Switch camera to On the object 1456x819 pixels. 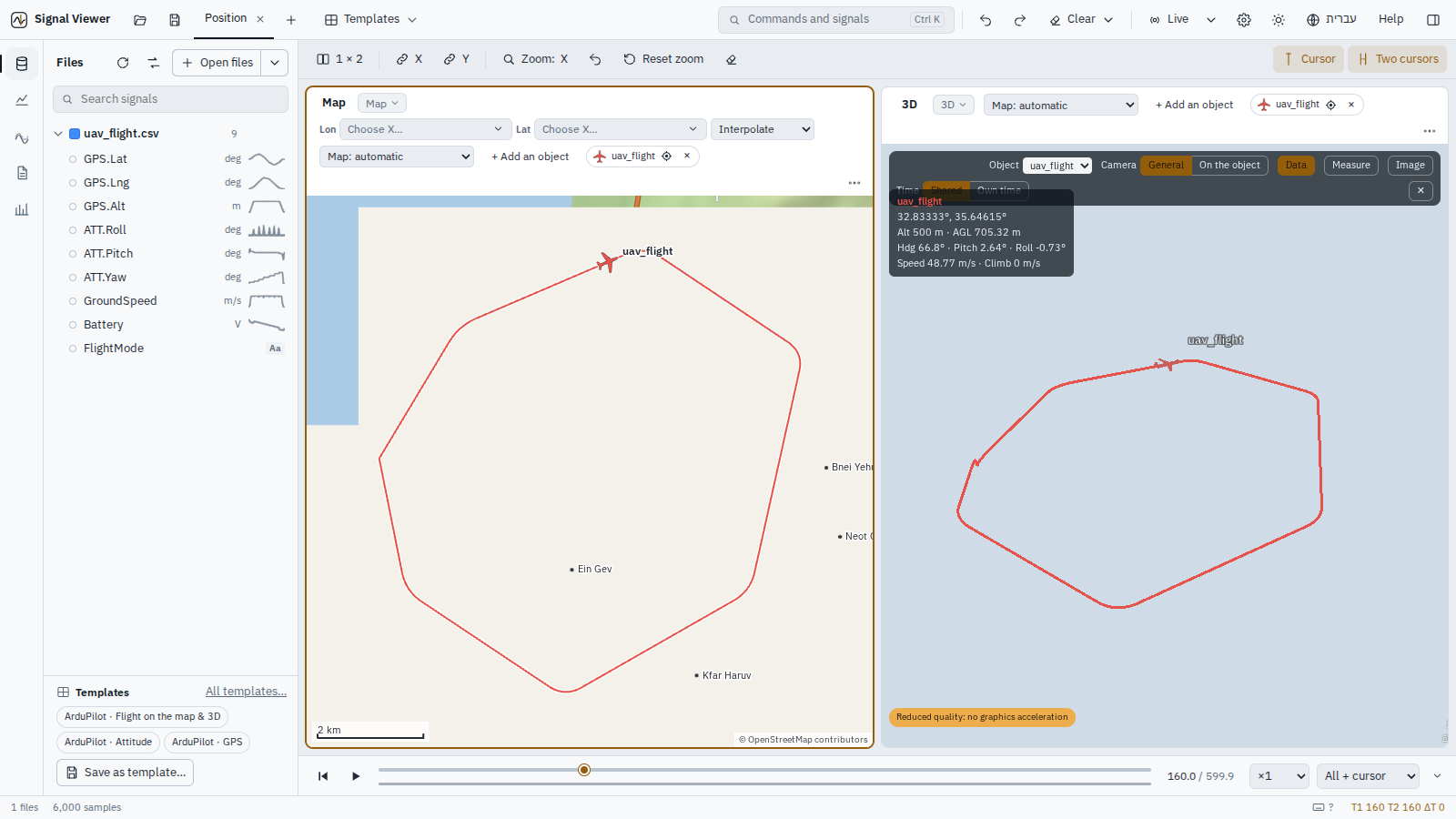tap(1229, 166)
